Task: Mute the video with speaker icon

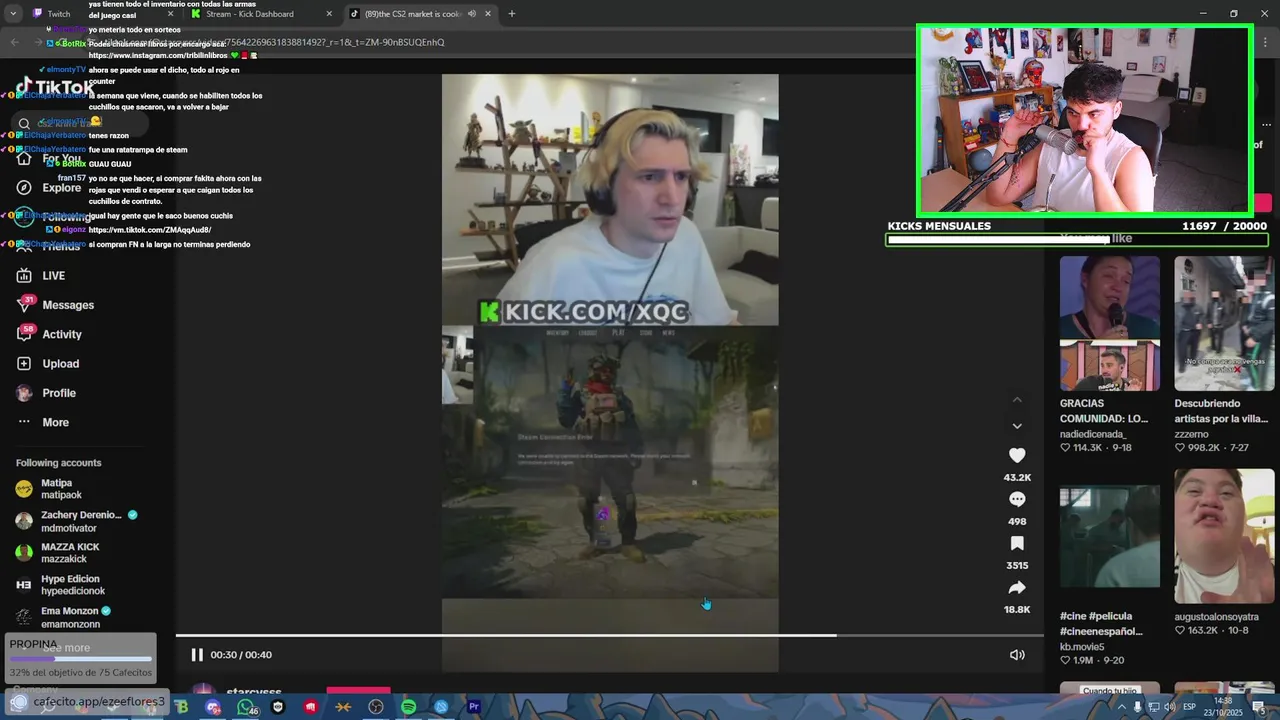Action: [1017, 655]
